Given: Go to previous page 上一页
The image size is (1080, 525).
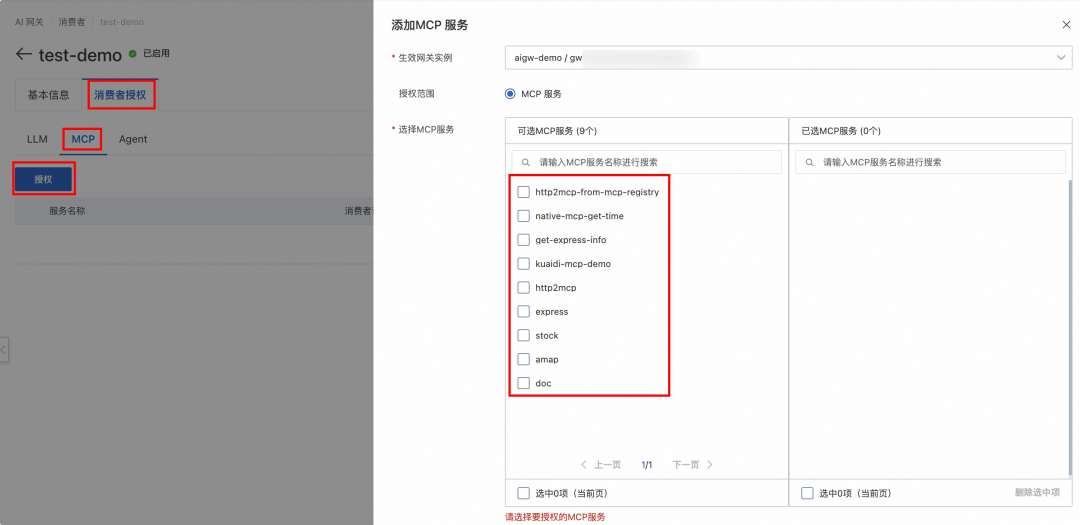Looking at the screenshot, I should point(601,465).
